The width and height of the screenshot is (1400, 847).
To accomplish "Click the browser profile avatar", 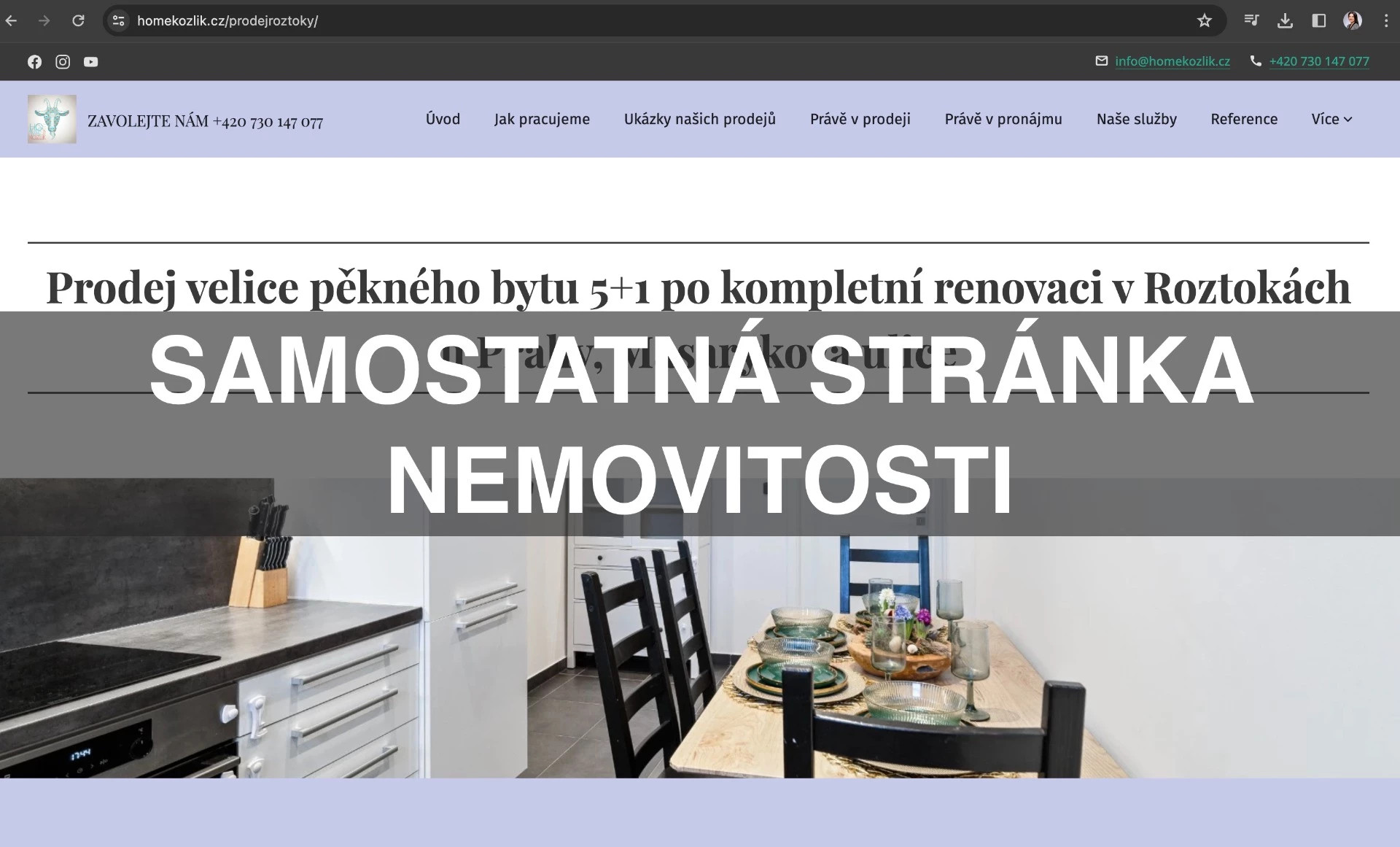I will point(1352,20).
